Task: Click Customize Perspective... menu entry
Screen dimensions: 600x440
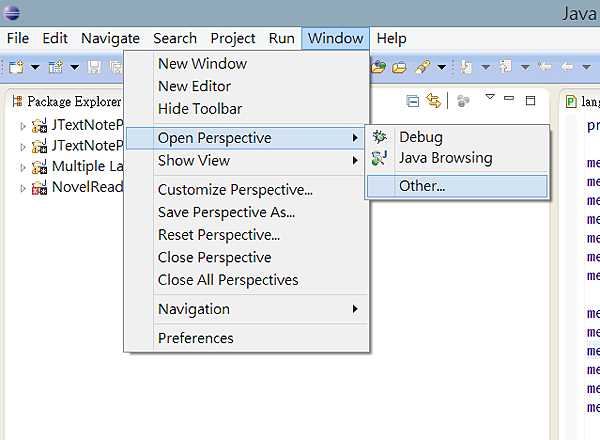Action: pos(235,190)
